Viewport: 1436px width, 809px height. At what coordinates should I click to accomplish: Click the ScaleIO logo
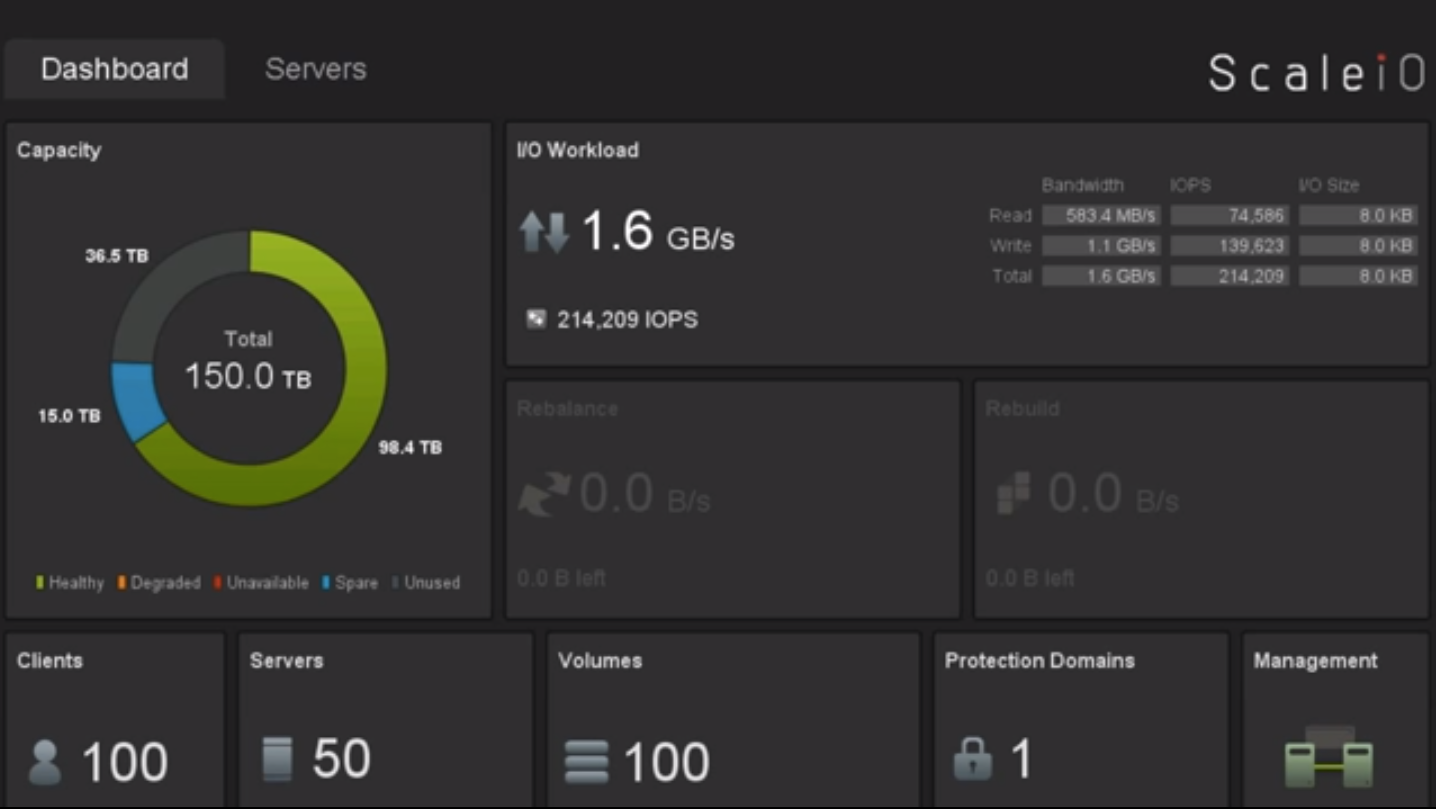pyautogui.click(x=1316, y=73)
